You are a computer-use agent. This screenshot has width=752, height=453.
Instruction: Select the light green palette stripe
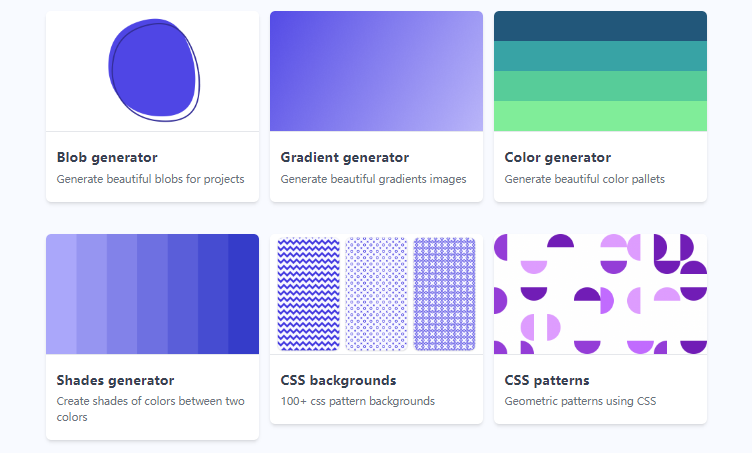tap(600, 116)
